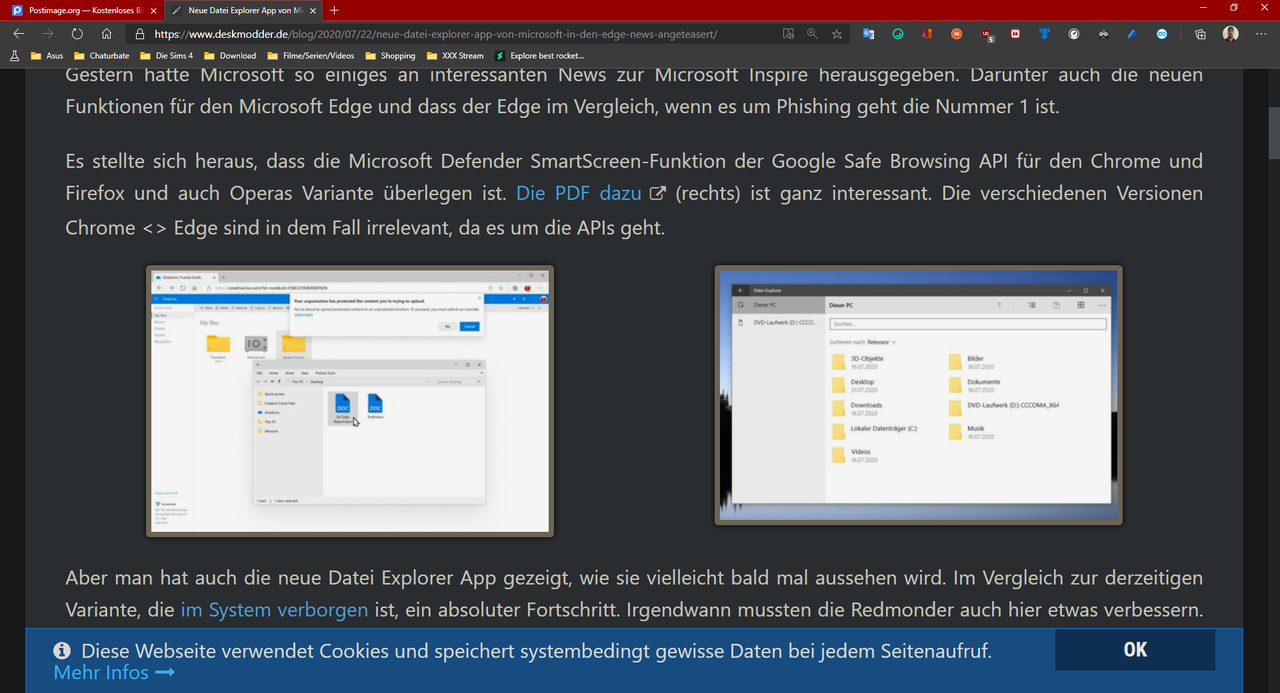Open the browser home page
Viewport: 1280px width, 693px height.
[106, 33]
